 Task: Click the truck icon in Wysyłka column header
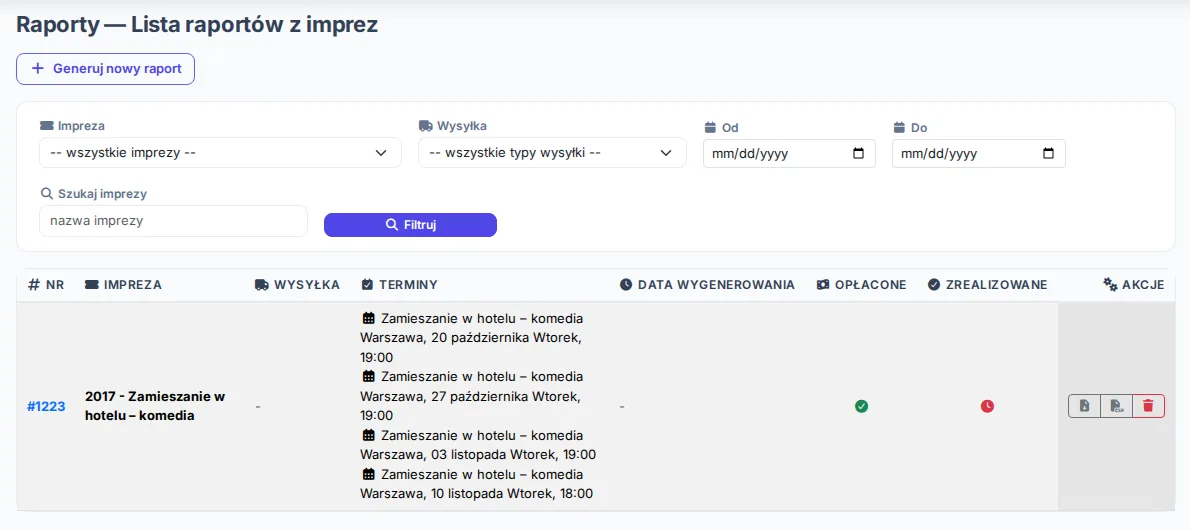pyautogui.click(x=262, y=285)
